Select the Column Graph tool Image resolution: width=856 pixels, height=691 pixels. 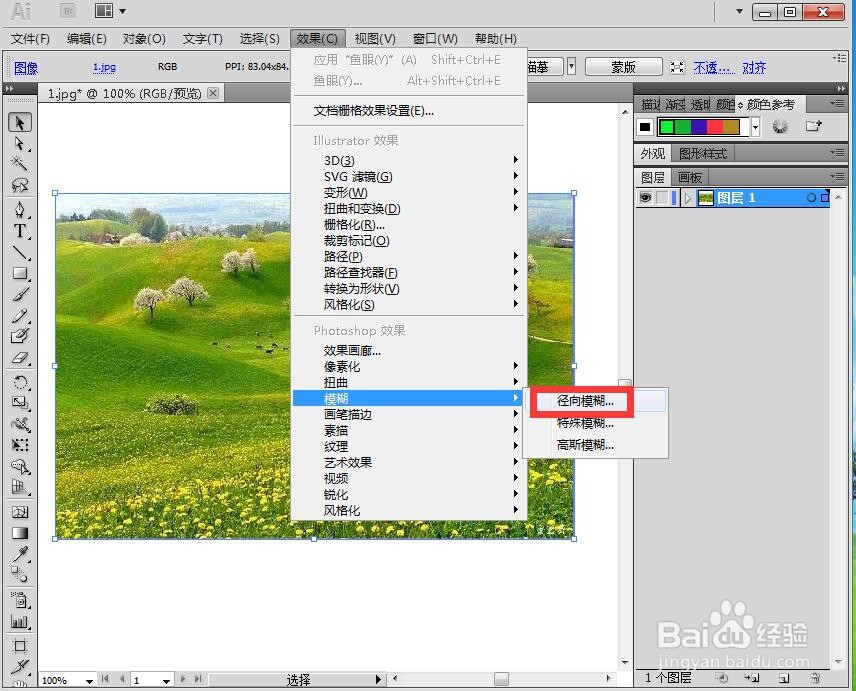[x=20, y=622]
